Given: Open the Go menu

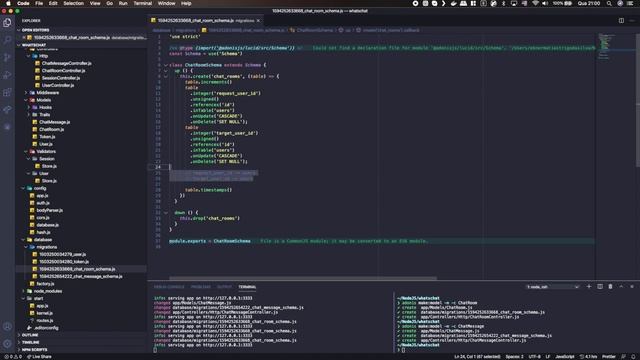Looking at the screenshot, I should pyautogui.click(x=109, y=3).
